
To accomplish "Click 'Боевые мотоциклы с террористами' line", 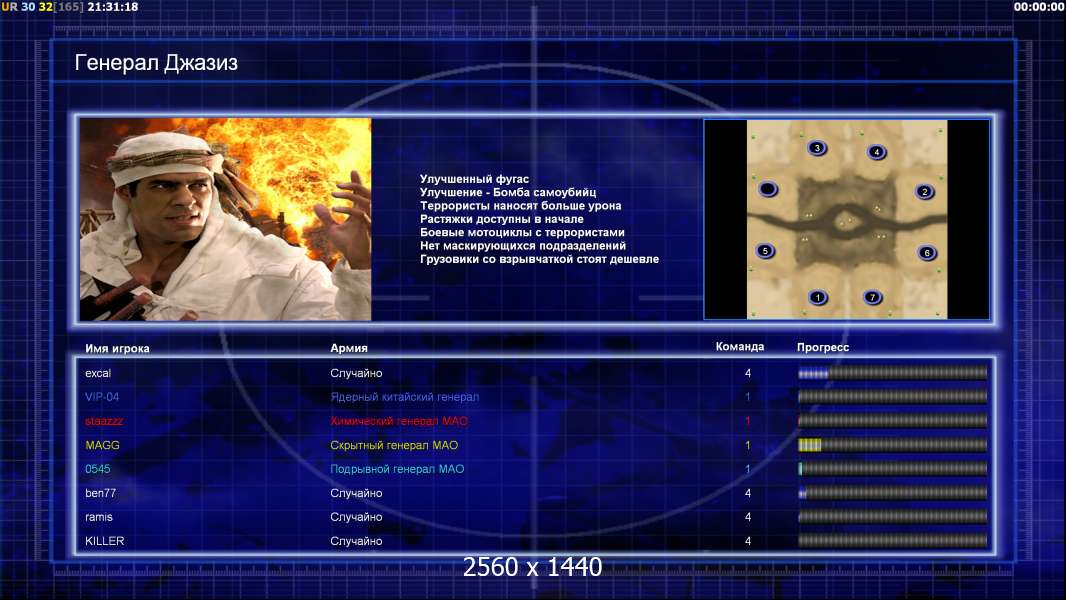I will tap(522, 232).
